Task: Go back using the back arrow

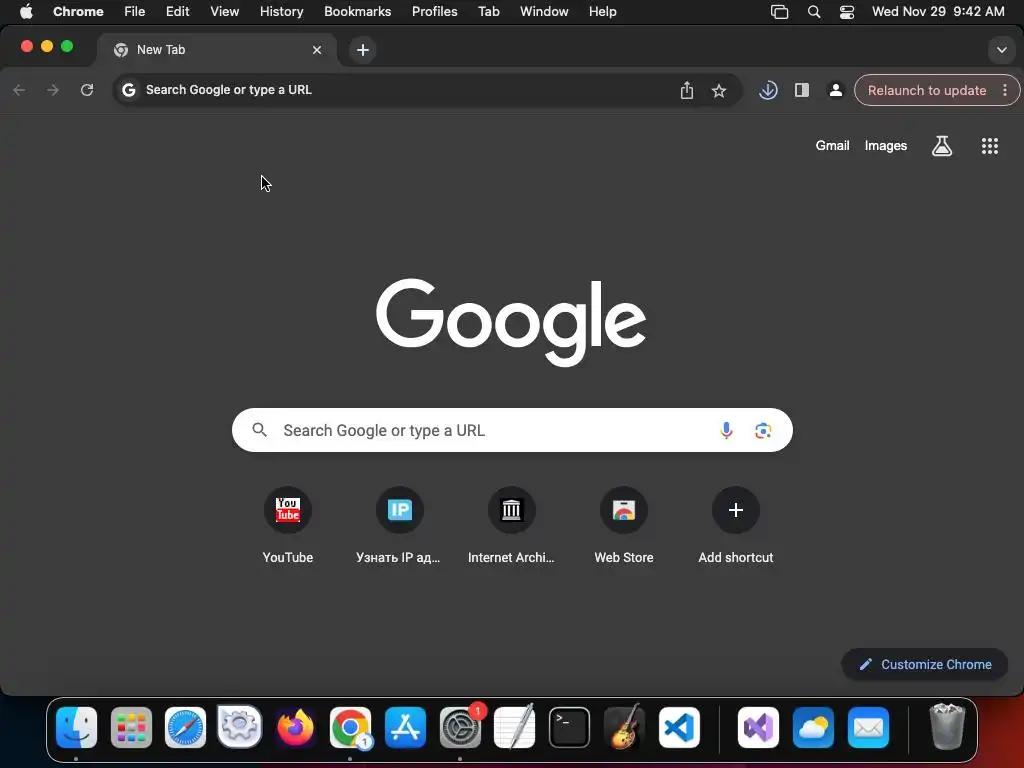Action: pos(20,90)
